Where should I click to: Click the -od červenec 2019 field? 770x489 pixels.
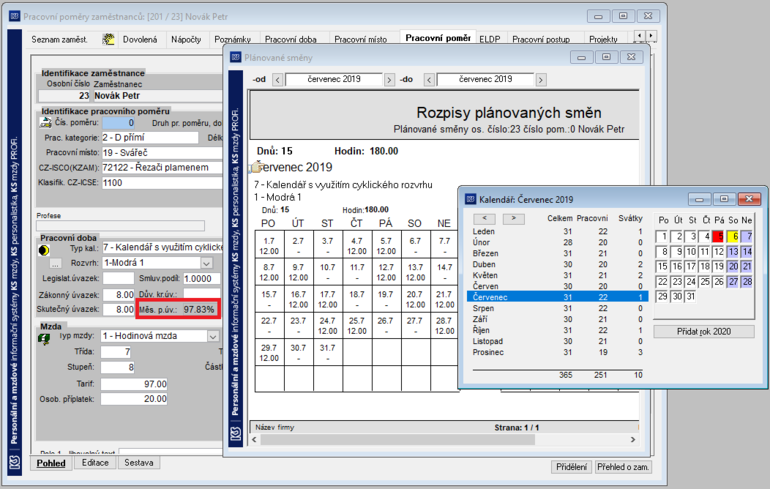(x=333, y=79)
